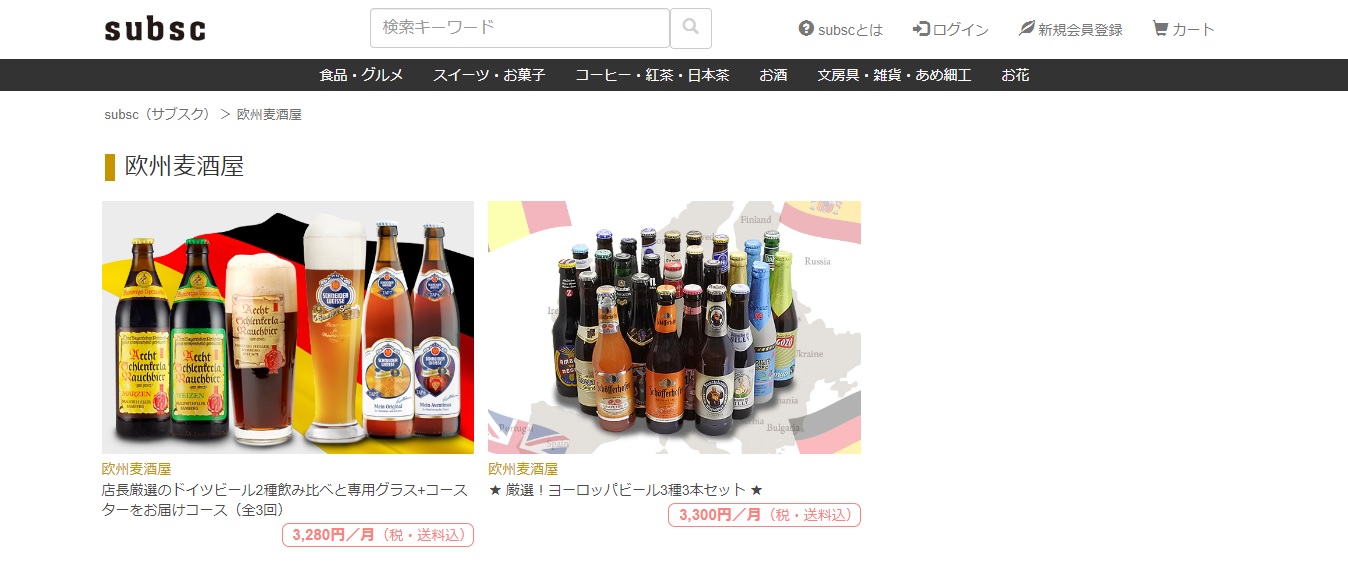1348x565 pixels.
Task: Open the ログイン link
Action: point(951,29)
